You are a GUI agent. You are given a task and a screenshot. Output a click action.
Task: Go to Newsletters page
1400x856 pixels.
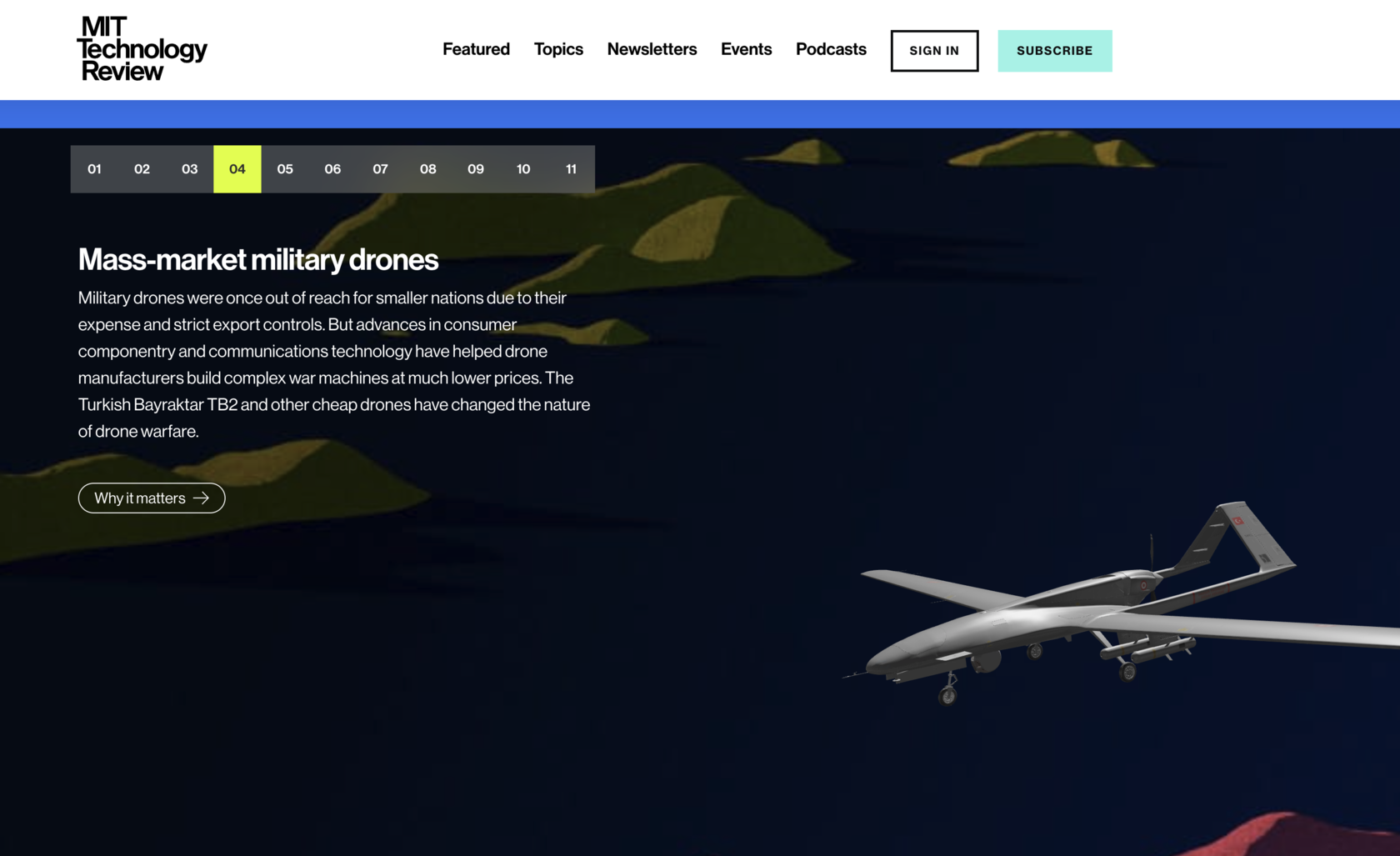(652, 49)
